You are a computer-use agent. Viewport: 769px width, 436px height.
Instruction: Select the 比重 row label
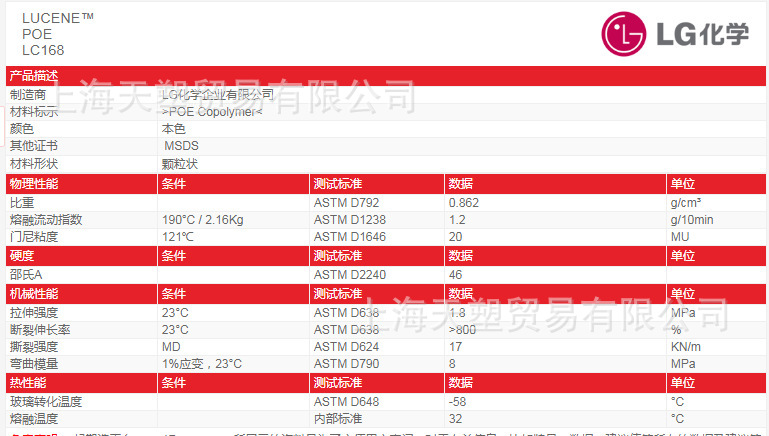(x=22, y=203)
